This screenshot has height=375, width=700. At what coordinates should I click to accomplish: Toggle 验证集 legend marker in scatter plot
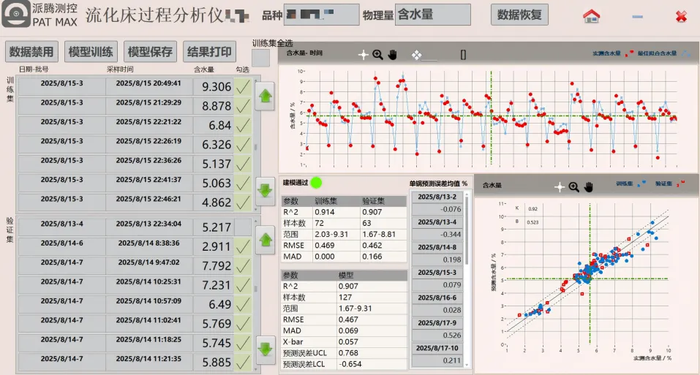coord(681,183)
